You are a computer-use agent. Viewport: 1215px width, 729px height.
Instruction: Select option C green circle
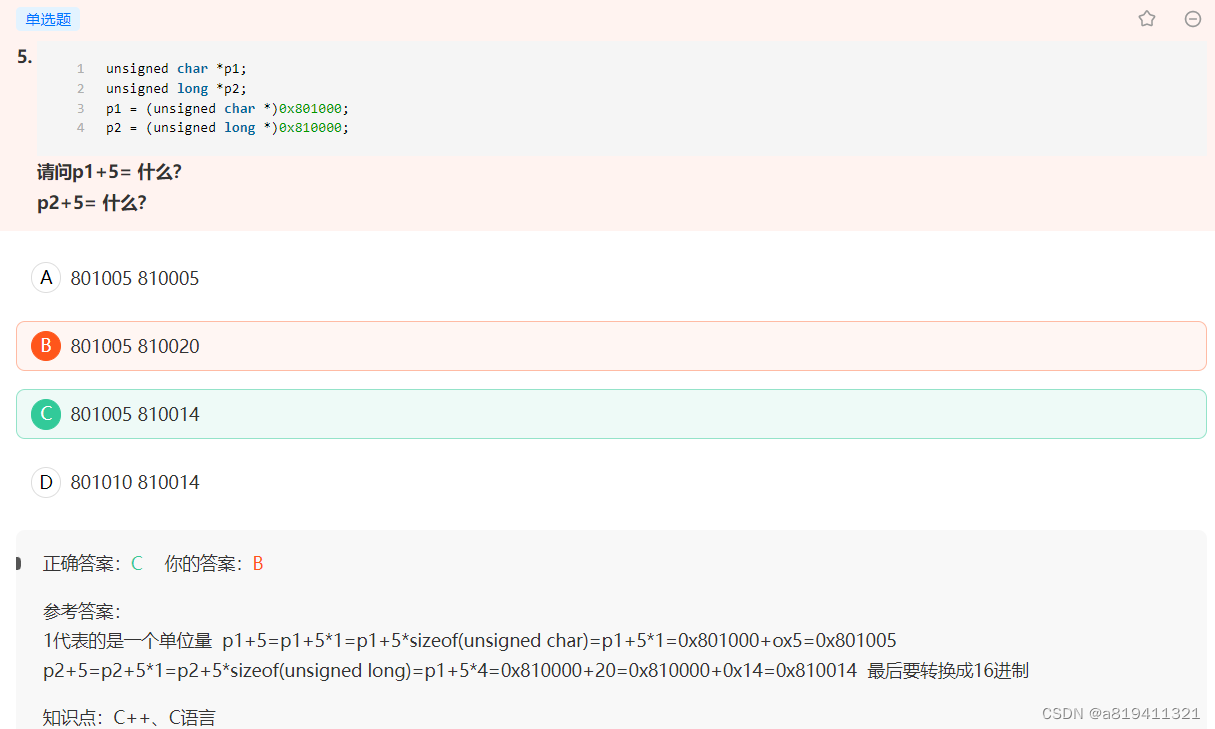(x=46, y=414)
